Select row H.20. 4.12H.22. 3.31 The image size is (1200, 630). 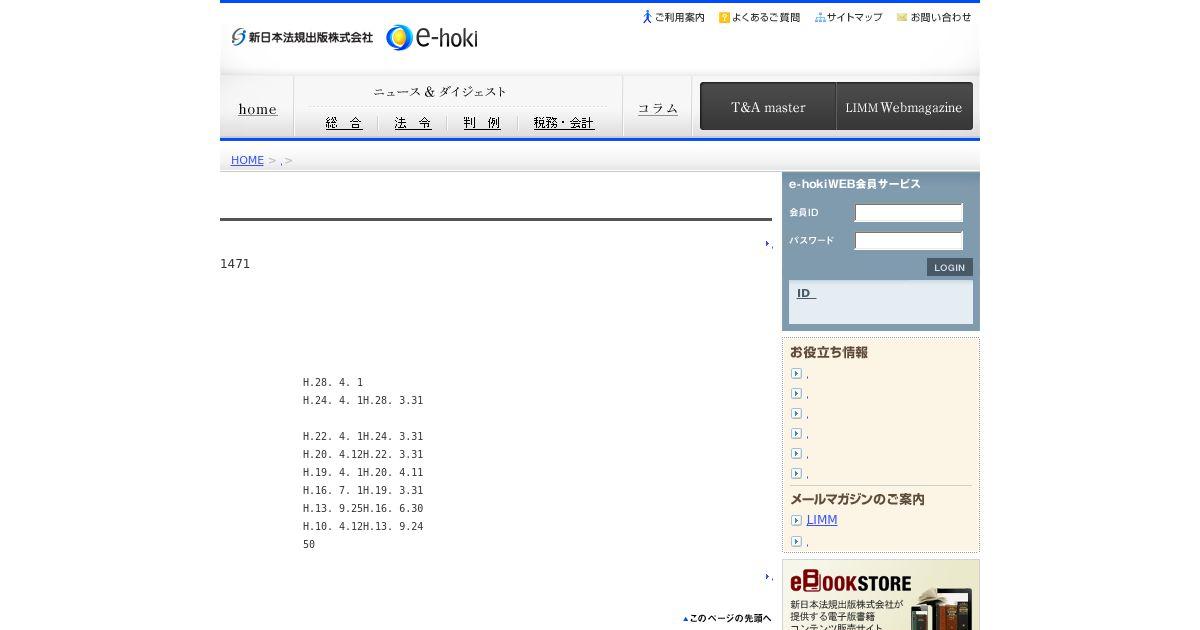point(363,454)
